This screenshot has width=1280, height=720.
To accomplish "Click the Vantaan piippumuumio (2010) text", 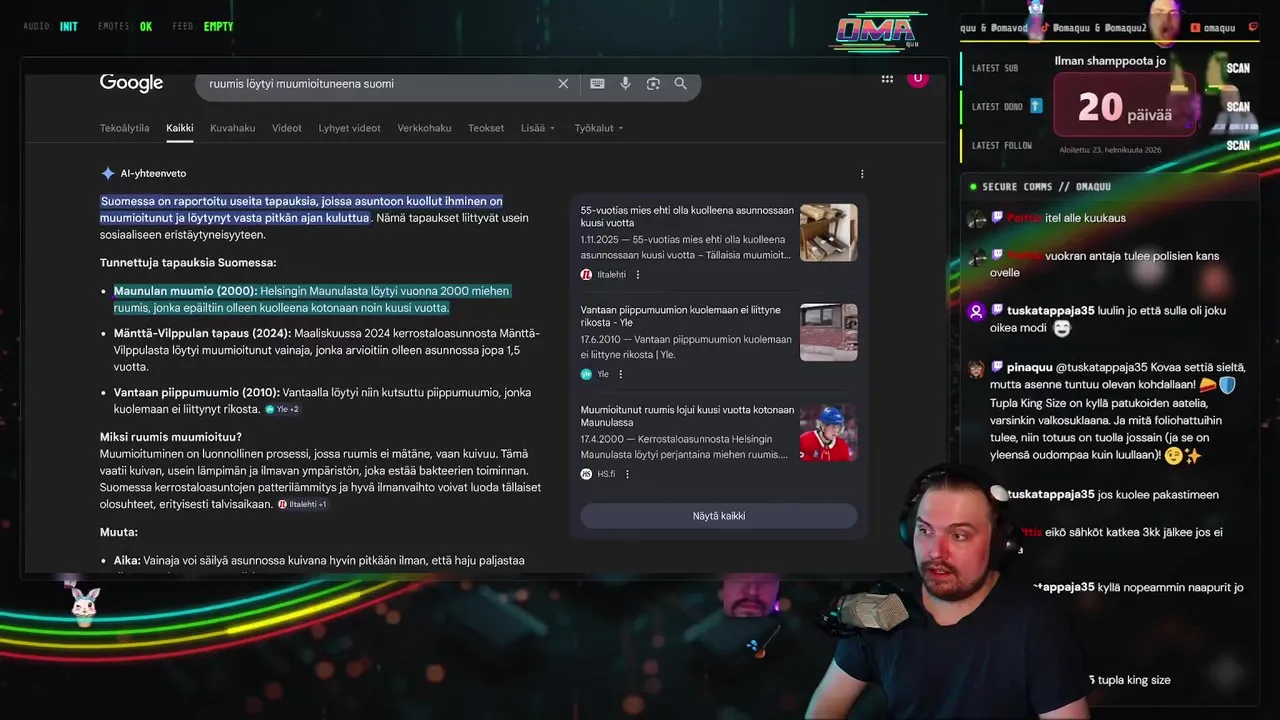I will tap(196, 392).
